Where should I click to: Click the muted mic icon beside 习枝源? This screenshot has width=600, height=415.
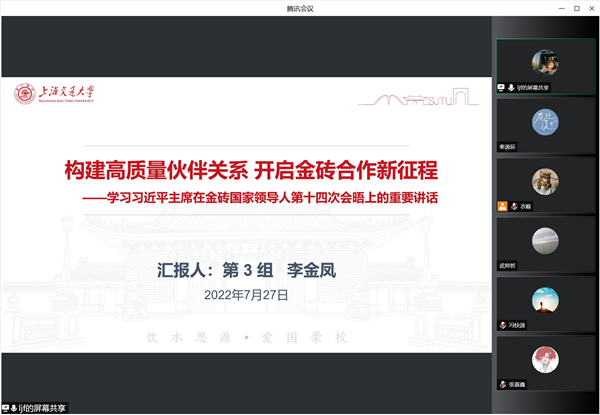click(502, 325)
